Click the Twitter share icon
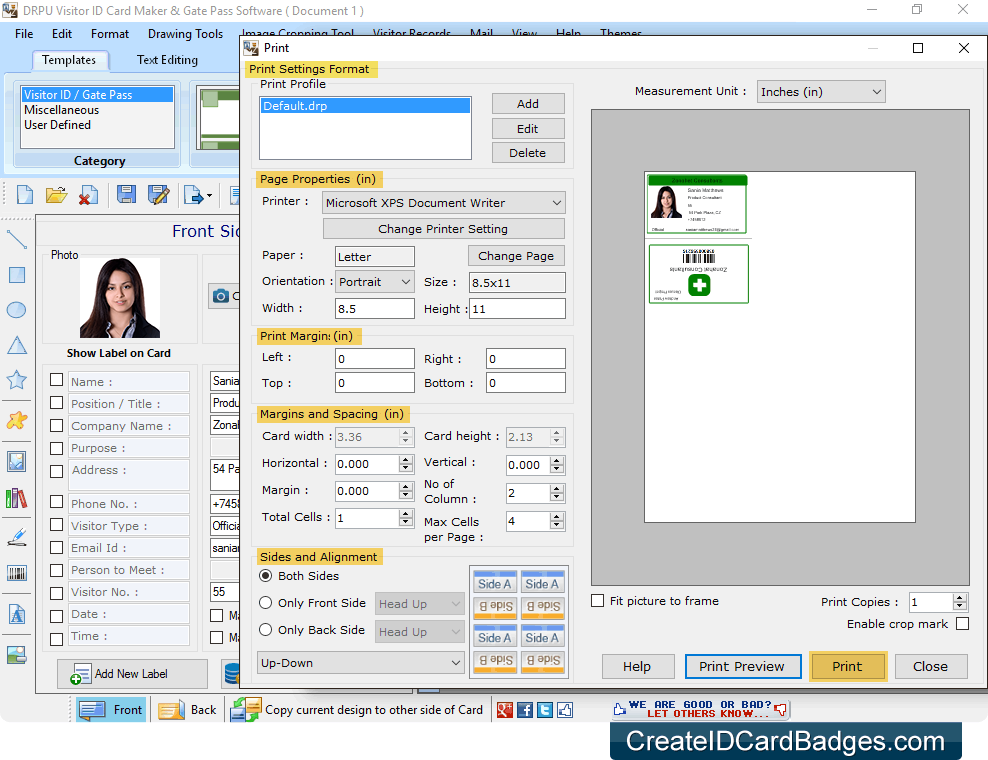This screenshot has height=760, width=988. [x=545, y=710]
